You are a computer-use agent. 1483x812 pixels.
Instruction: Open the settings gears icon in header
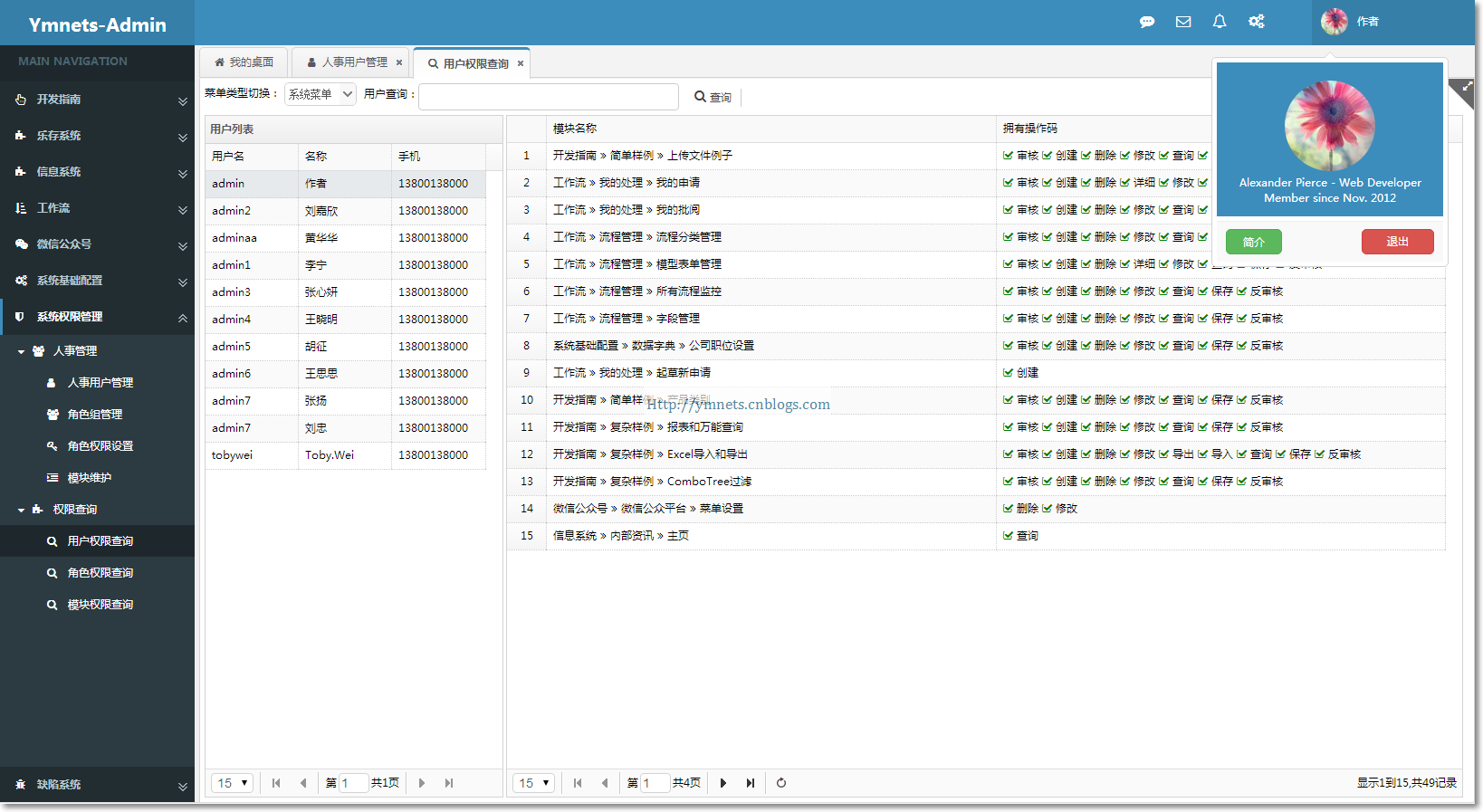(1257, 22)
